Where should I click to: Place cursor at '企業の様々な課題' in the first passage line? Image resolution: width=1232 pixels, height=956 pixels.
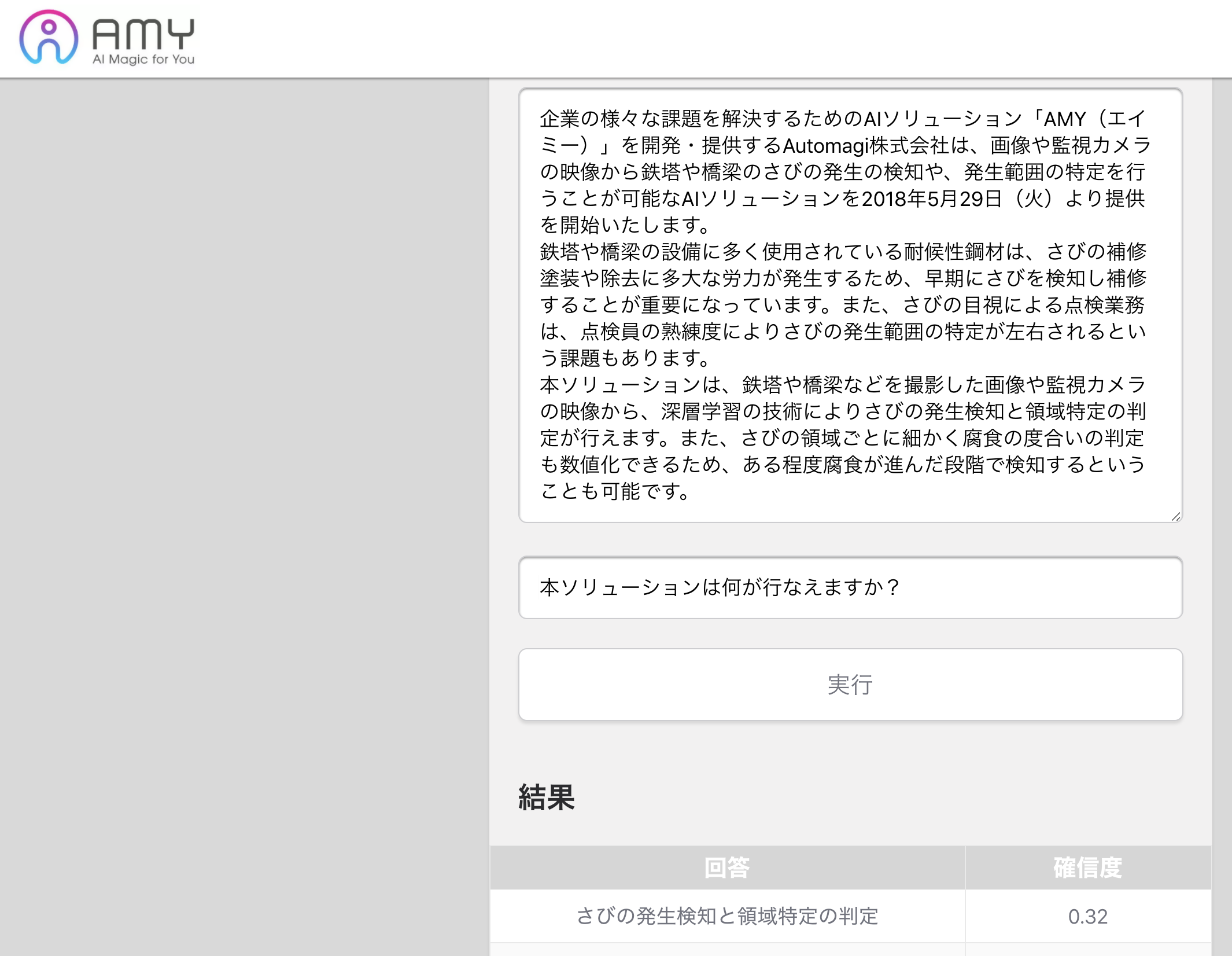click(x=621, y=119)
